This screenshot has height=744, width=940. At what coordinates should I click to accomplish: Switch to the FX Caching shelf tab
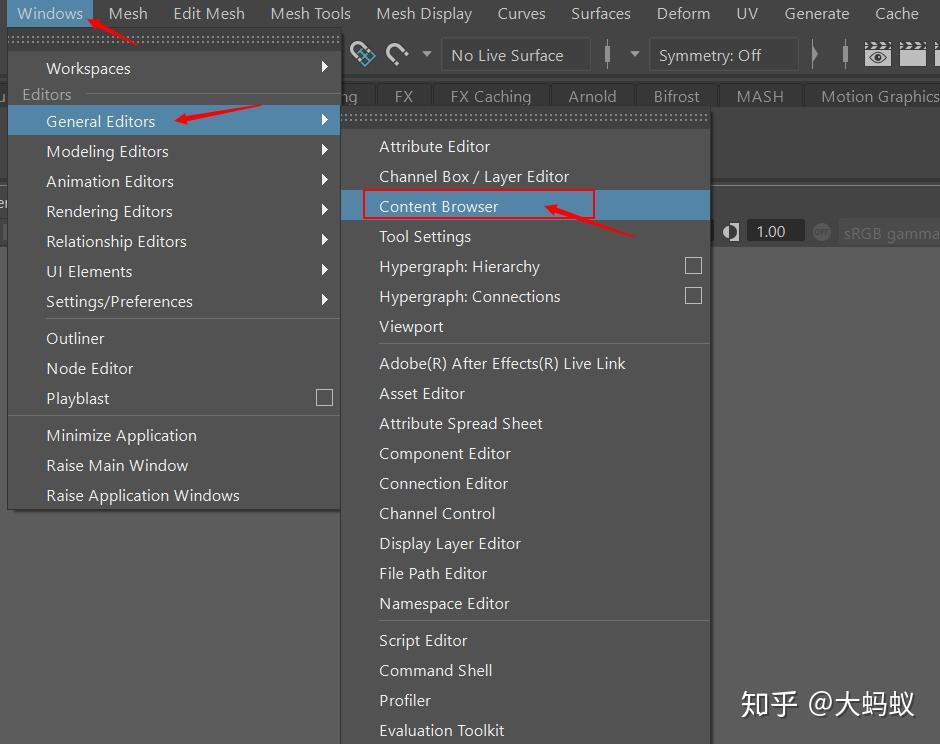coord(490,96)
